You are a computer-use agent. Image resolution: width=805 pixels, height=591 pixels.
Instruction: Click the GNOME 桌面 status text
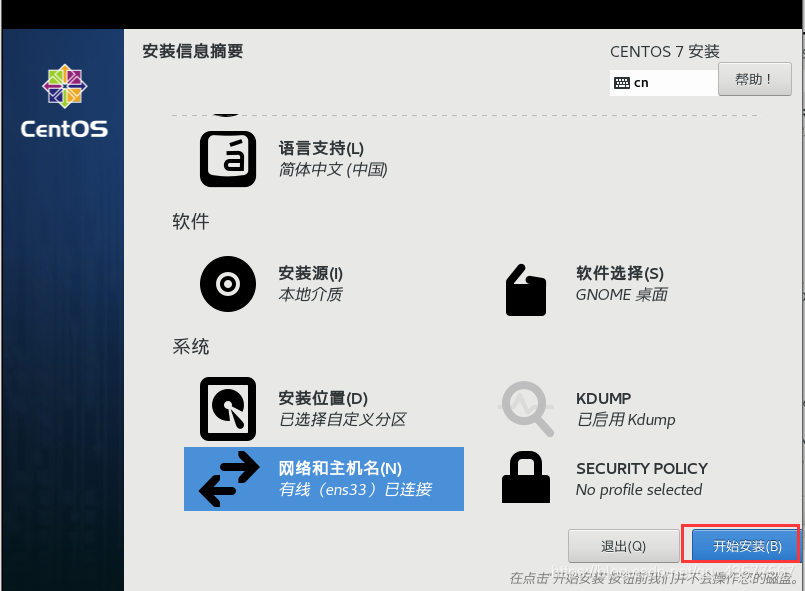[x=622, y=295]
